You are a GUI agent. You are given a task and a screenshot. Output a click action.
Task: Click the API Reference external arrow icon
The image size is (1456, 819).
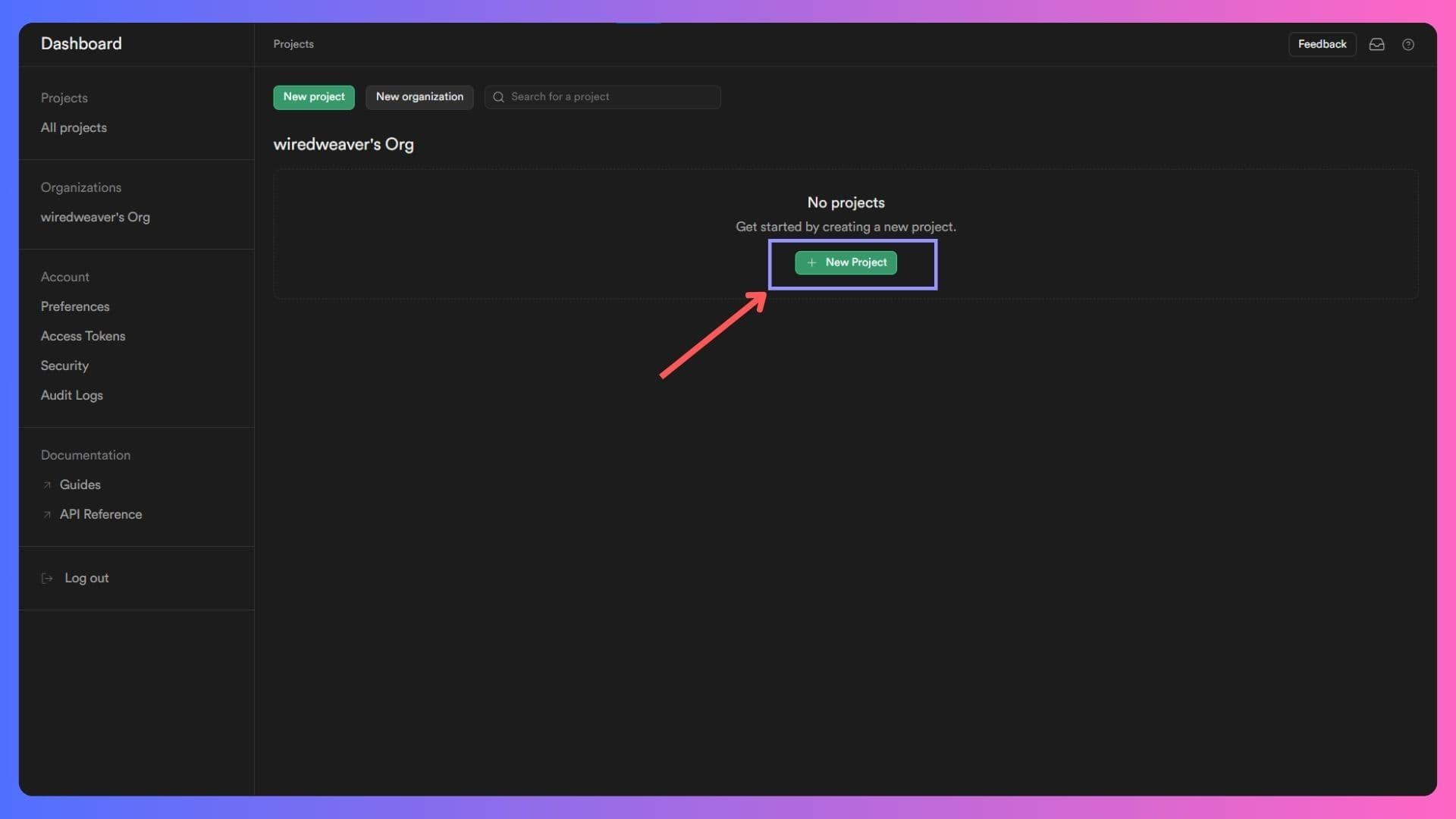[47, 514]
